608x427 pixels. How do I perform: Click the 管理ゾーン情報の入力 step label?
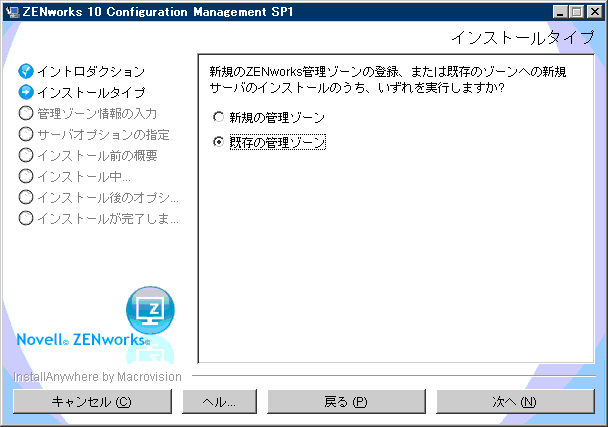pos(97,113)
